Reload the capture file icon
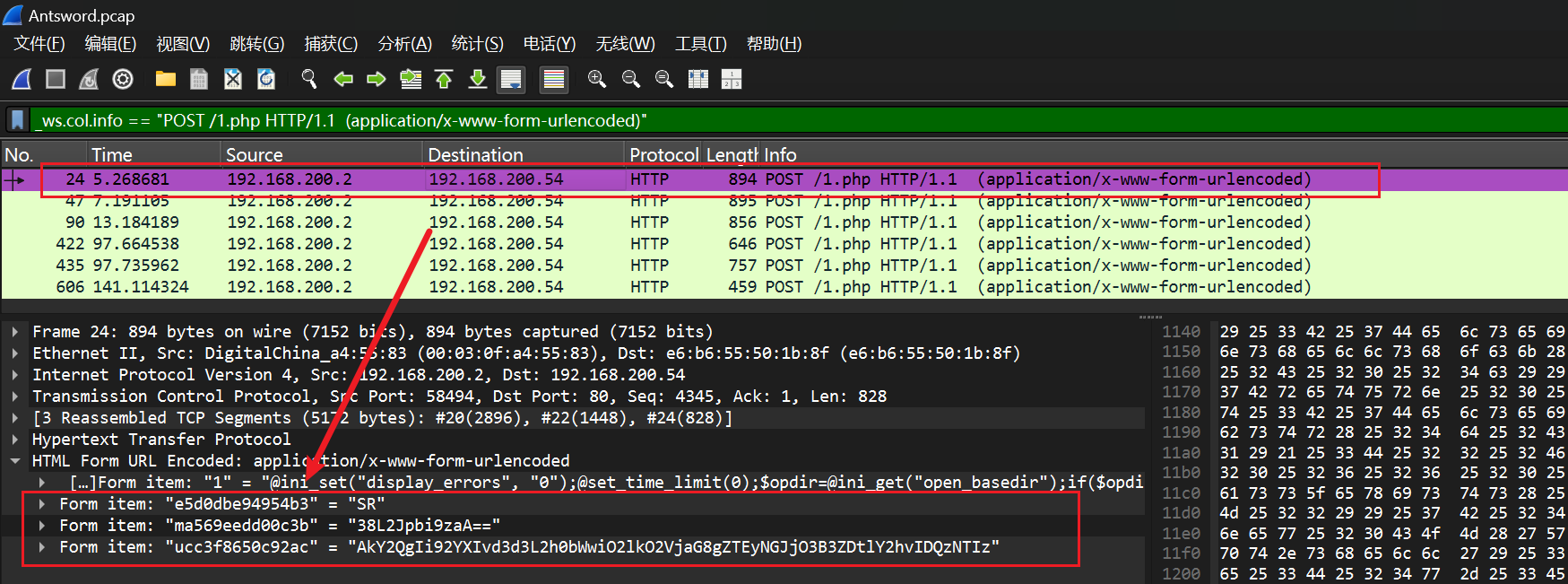The image size is (1568, 584). tap(266, 80)
